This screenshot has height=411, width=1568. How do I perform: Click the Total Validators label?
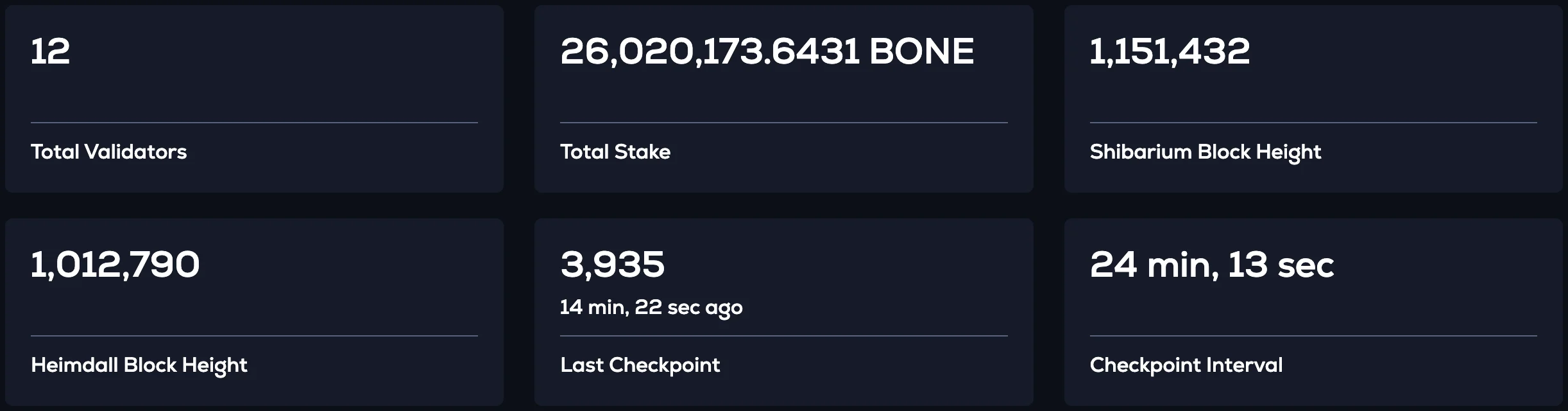[x=108, y=152]
